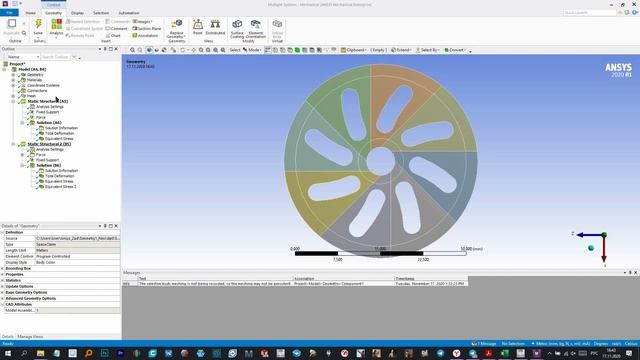The width and height of the screenshot is (640, 360).
Task: Expand the Mesh node in the tree
Action: (13, 96)
